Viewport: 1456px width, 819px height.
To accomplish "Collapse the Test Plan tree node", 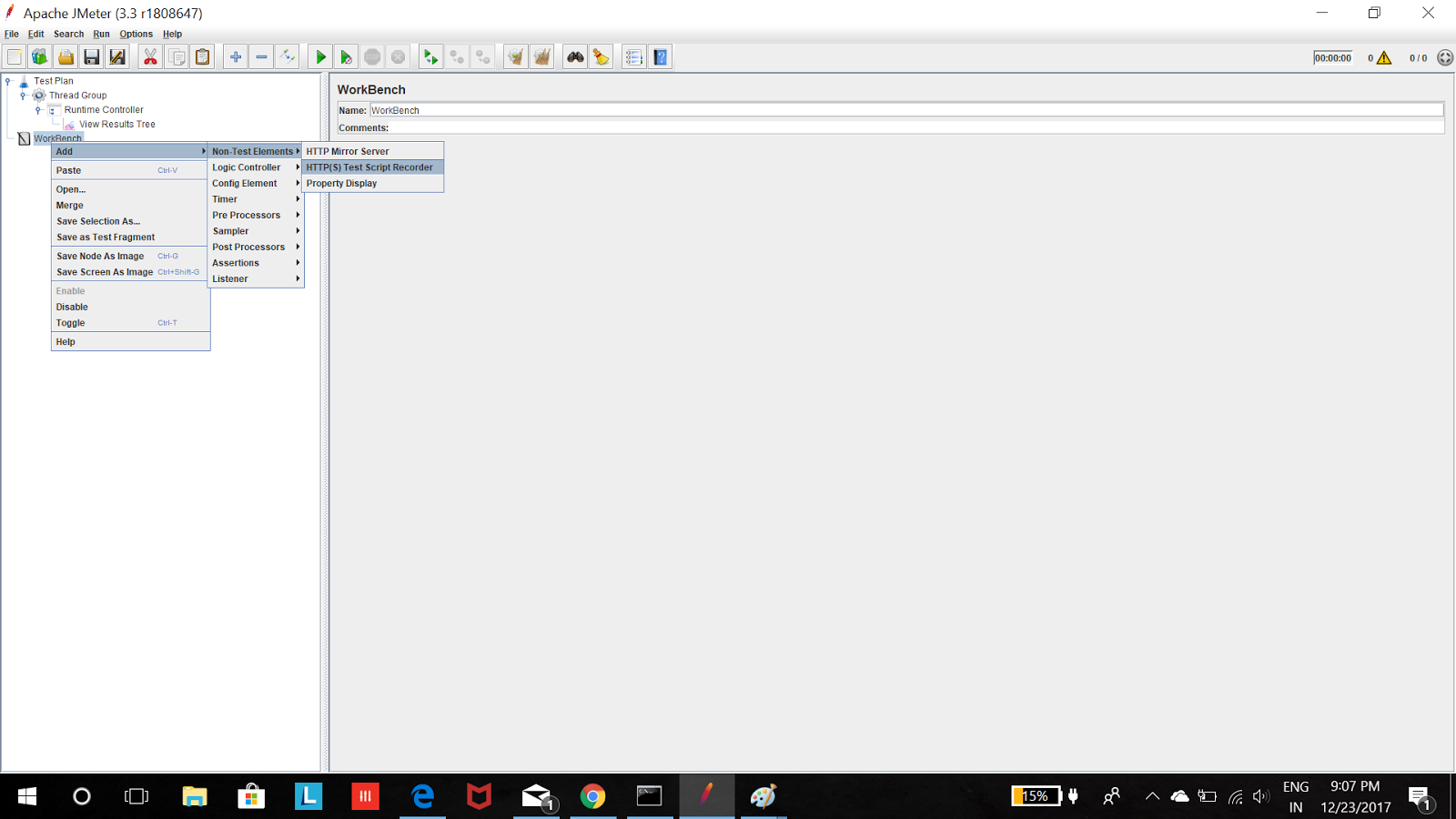I will click(x=9, y=80).
